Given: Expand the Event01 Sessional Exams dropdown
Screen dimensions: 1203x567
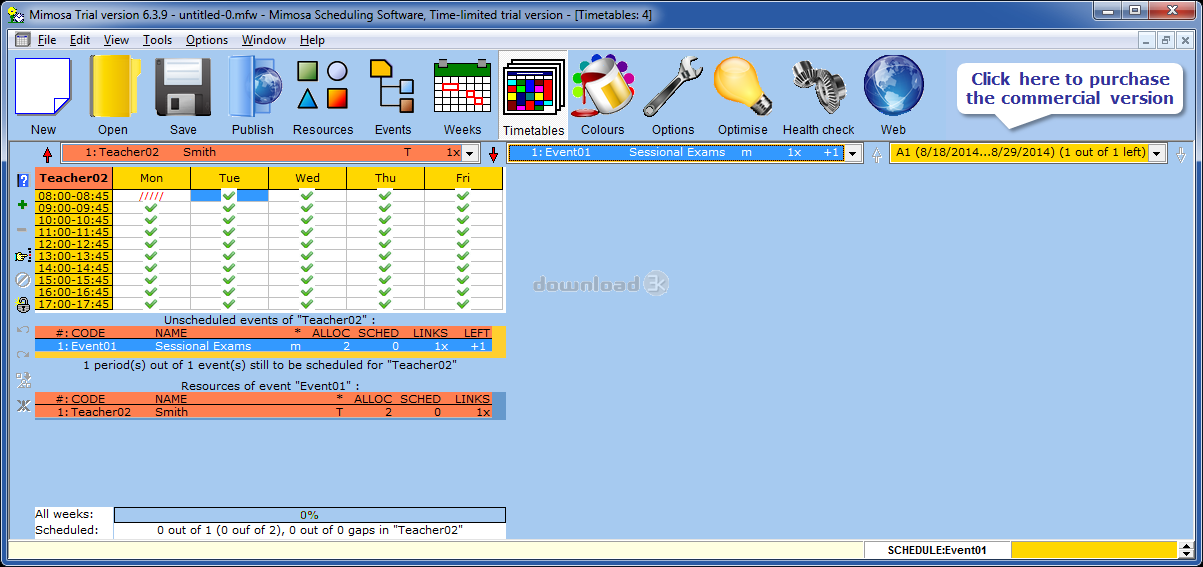Looking at the screenshot, I should coord(853,153).
